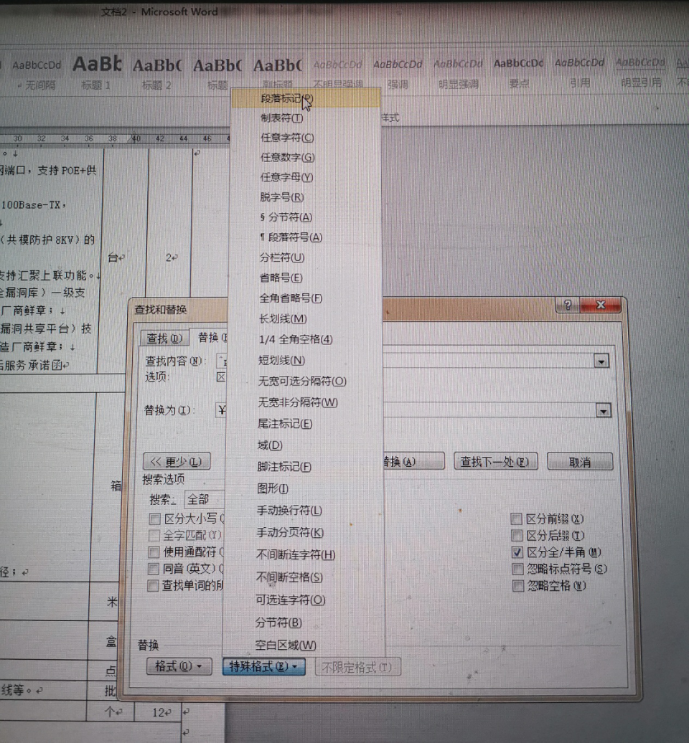Click the help question mark button in dialog
This screenshot has height=744, width=689.
coord(567,305)
